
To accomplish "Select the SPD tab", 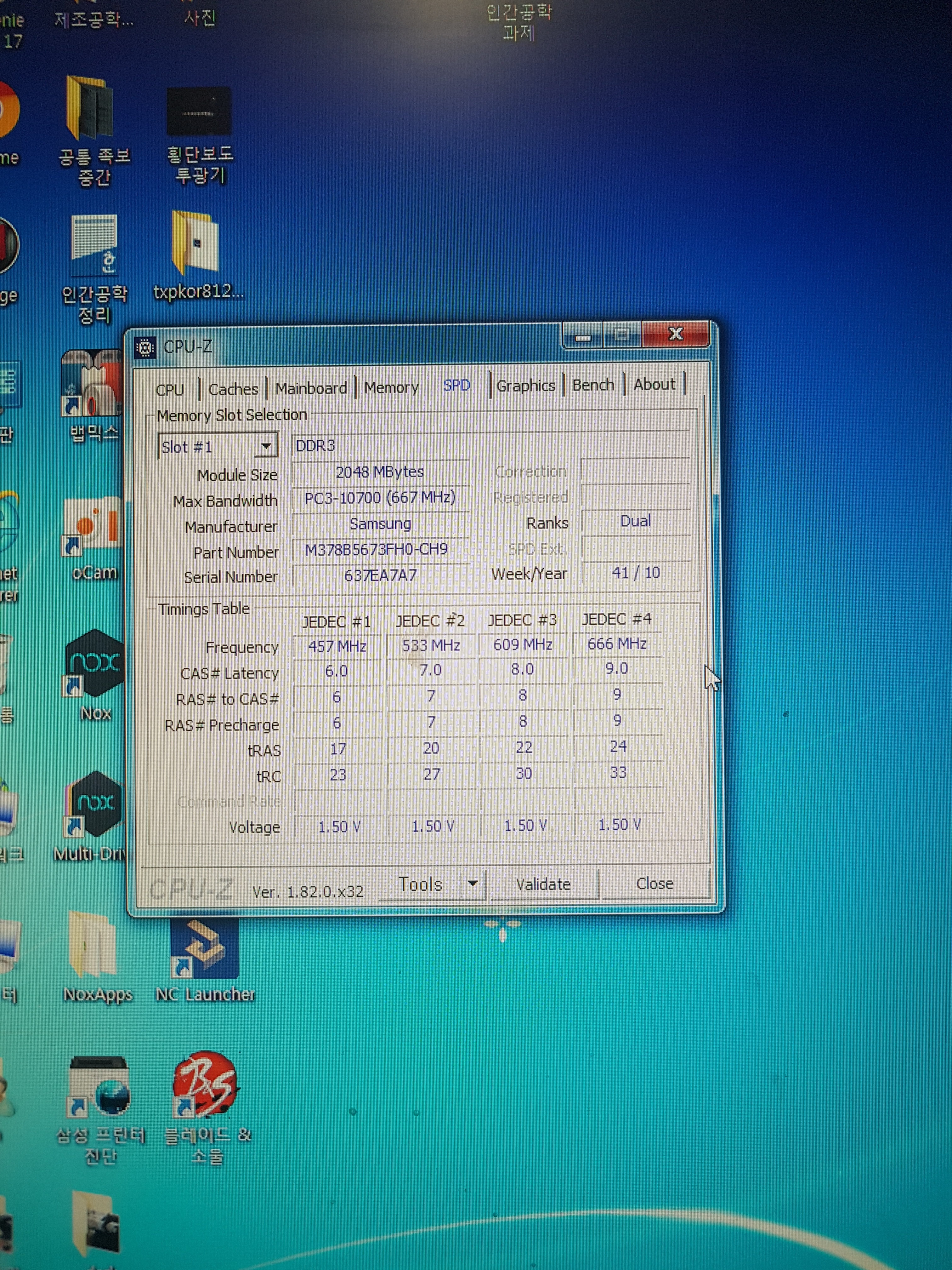I will click(457, 385).
